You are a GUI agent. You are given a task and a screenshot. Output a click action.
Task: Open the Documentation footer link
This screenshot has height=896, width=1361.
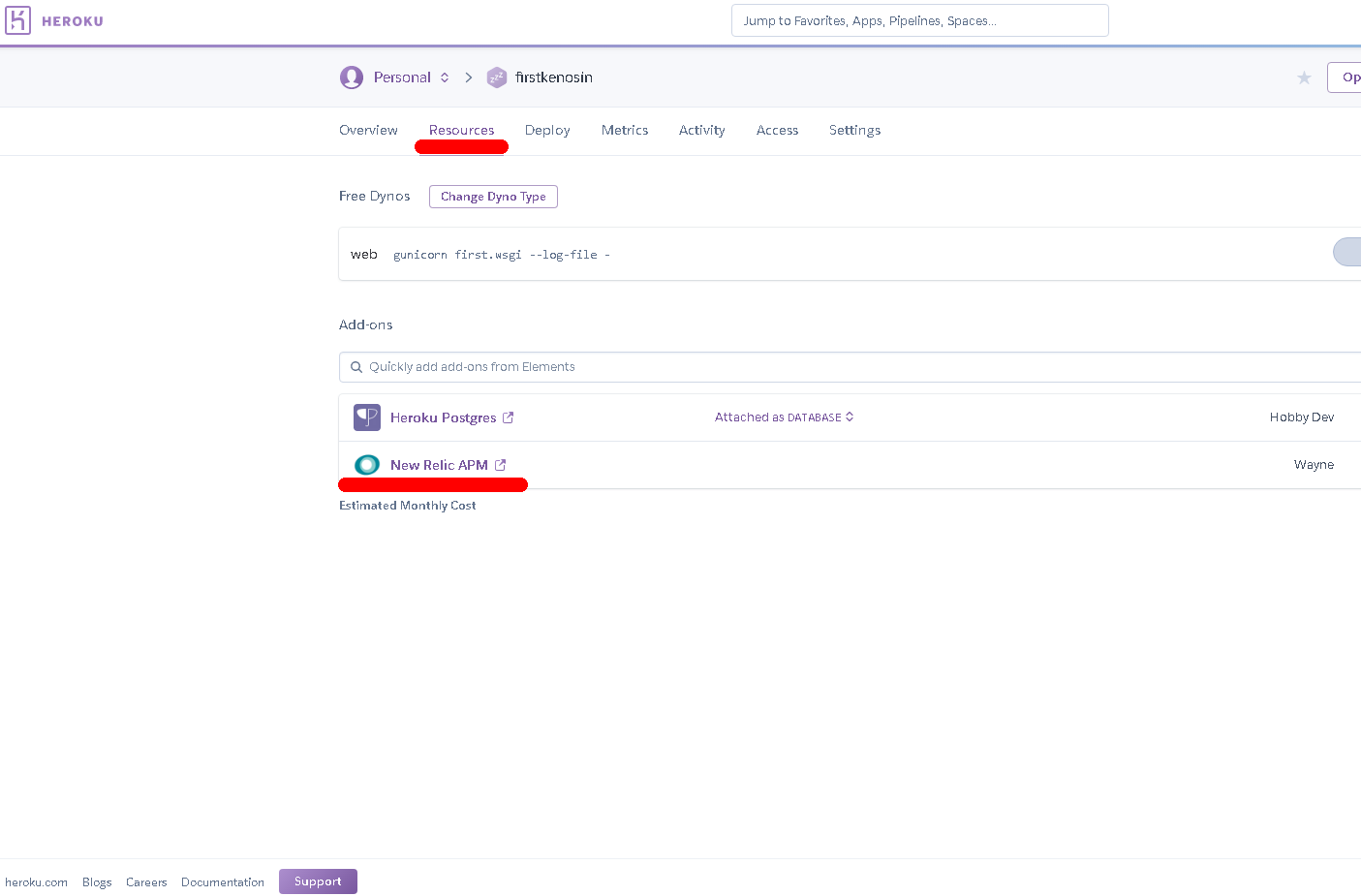223,882
